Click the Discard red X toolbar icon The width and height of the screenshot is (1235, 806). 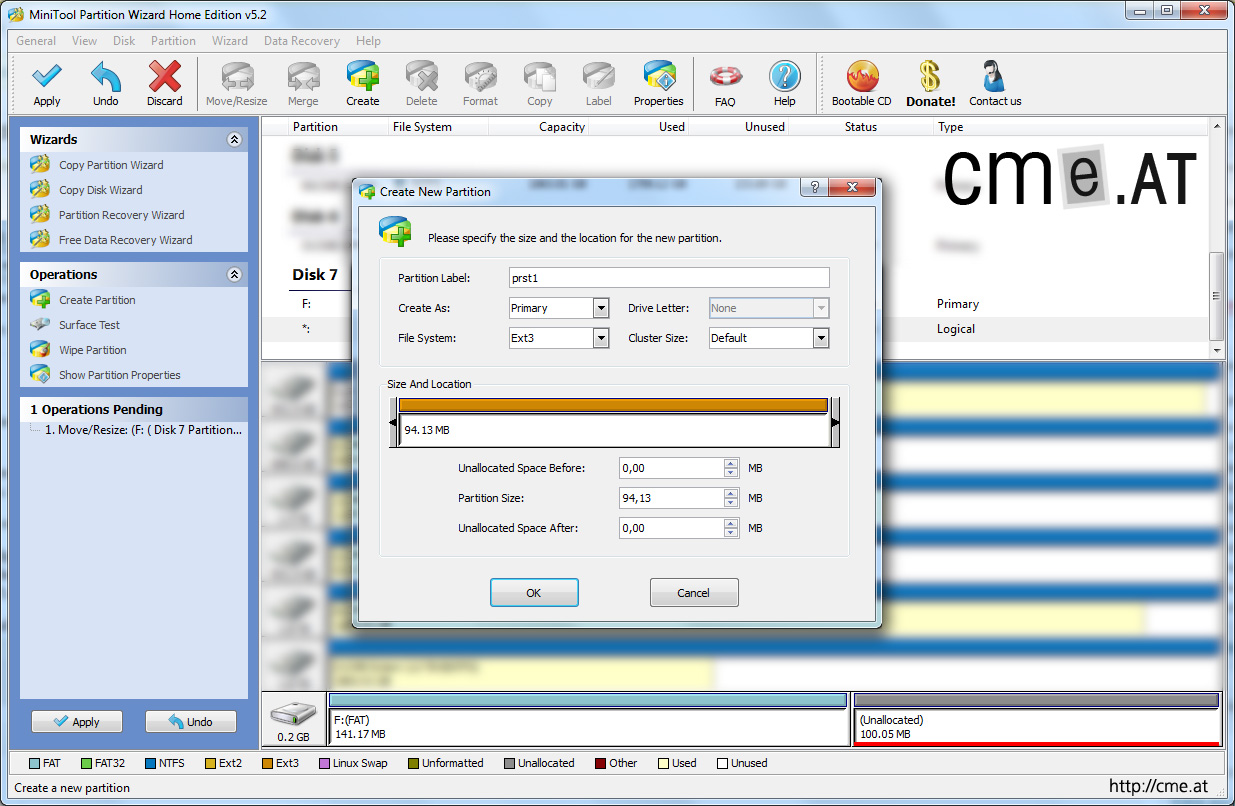pyautogui.click(x=165, y=84)
